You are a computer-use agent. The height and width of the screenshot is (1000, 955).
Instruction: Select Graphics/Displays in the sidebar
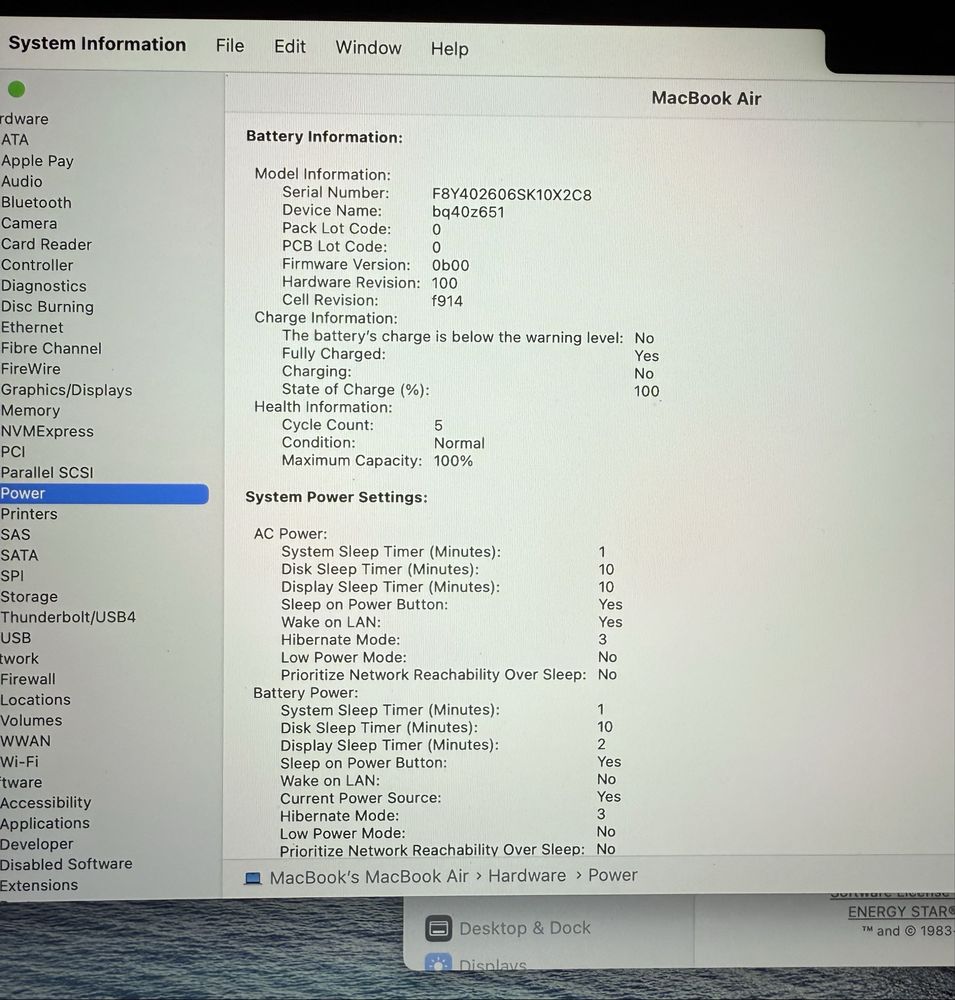(x=66, y=390)
